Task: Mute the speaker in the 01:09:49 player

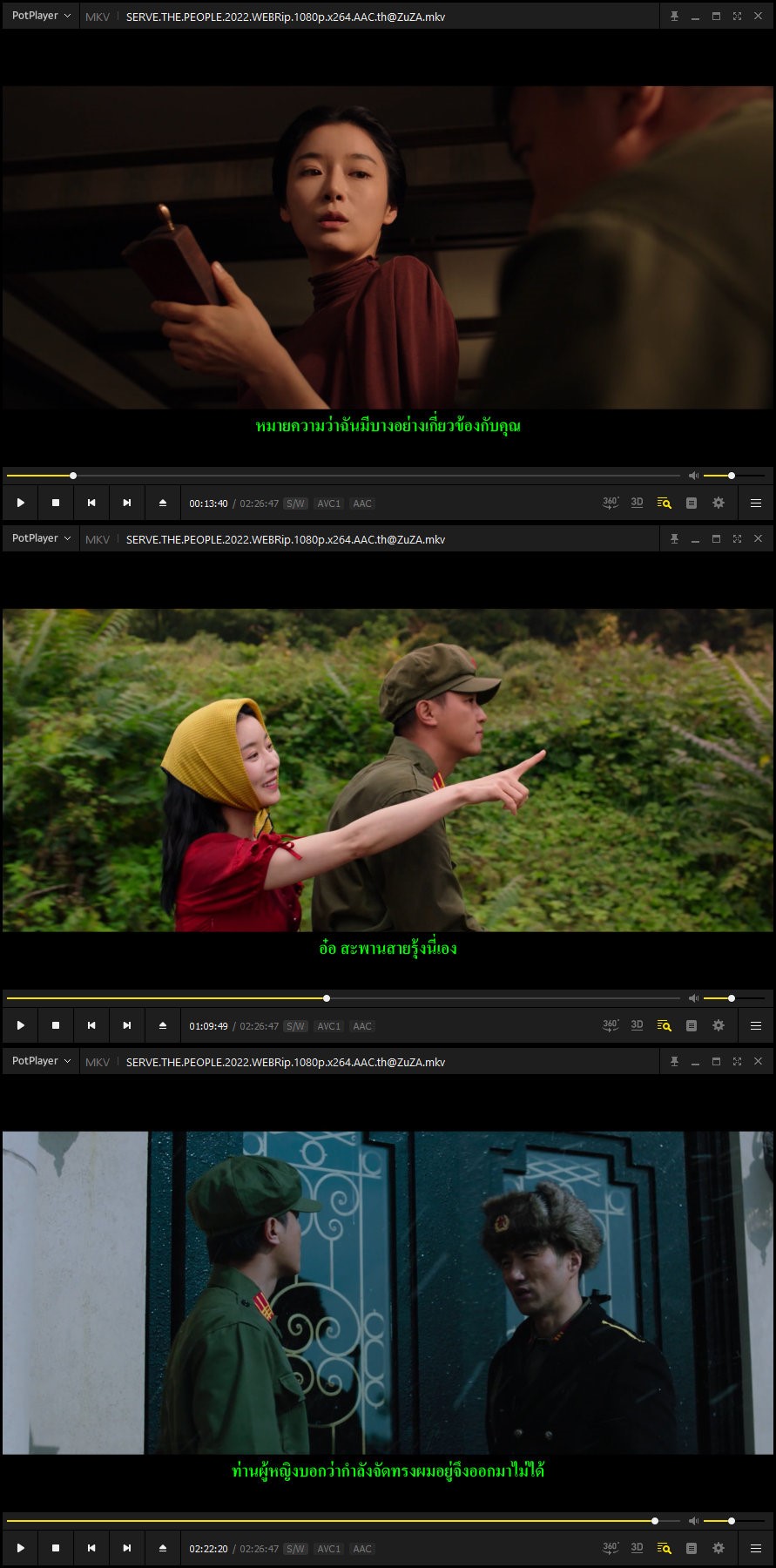Action: point(693,998)
